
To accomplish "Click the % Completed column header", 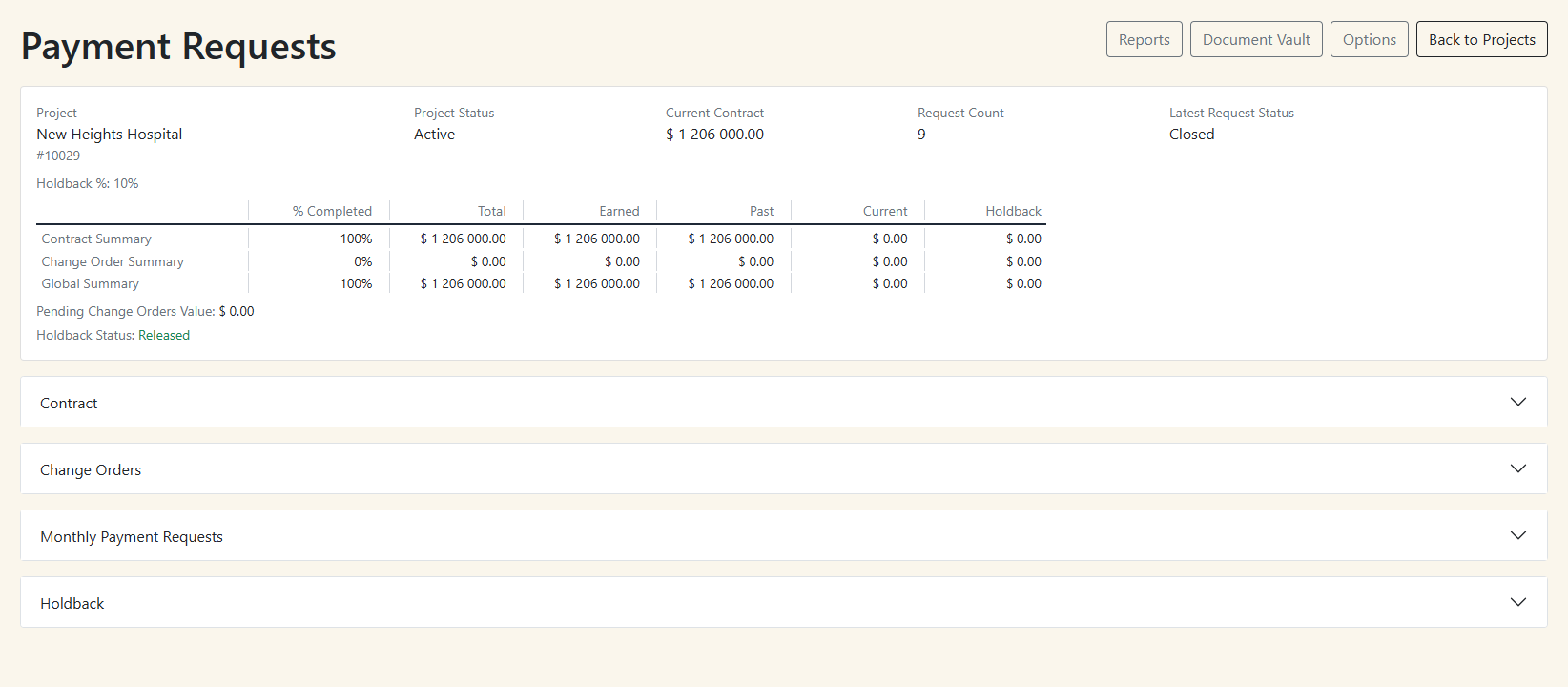I will 332,211.
